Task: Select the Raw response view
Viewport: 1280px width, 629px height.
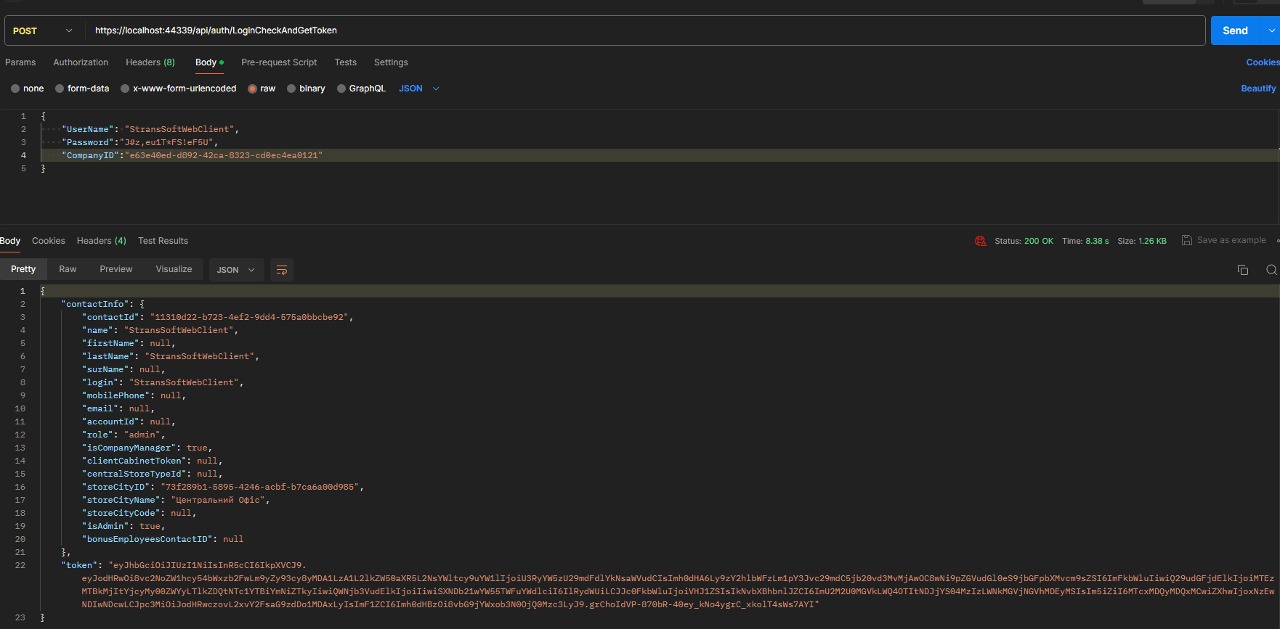Action: pyautogui.click(x=68, y=269)
